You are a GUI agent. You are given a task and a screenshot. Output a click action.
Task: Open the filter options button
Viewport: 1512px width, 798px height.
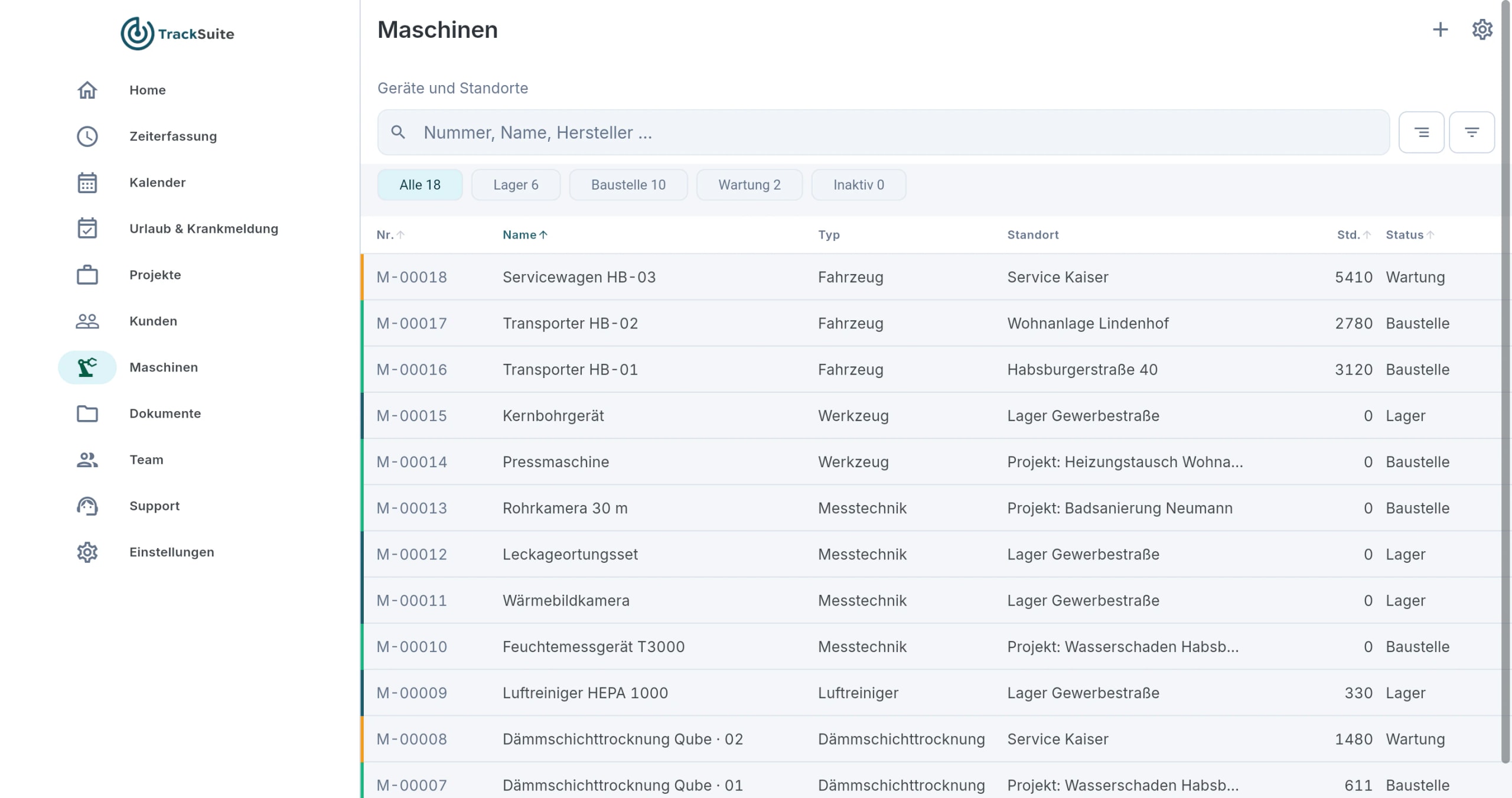pos(1472,132)
